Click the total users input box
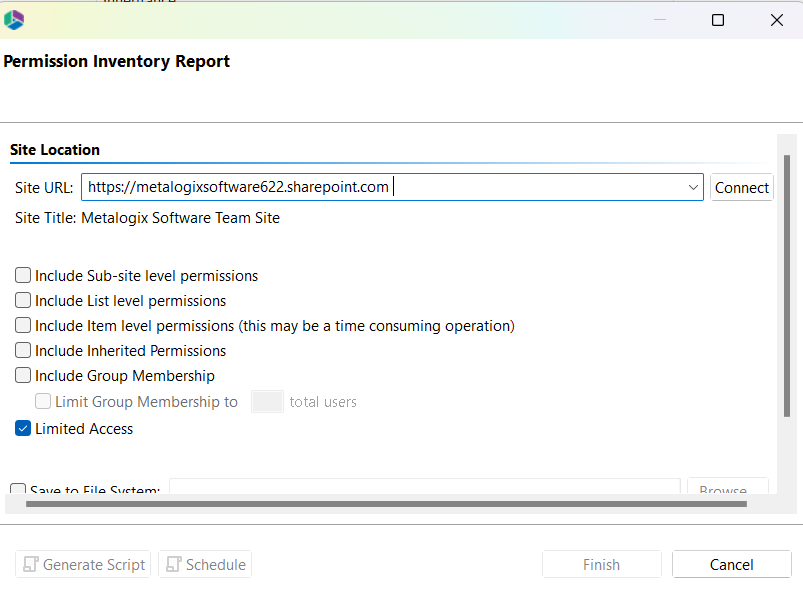803x600 pixels. pyautogui.click(x=266, y=401)
